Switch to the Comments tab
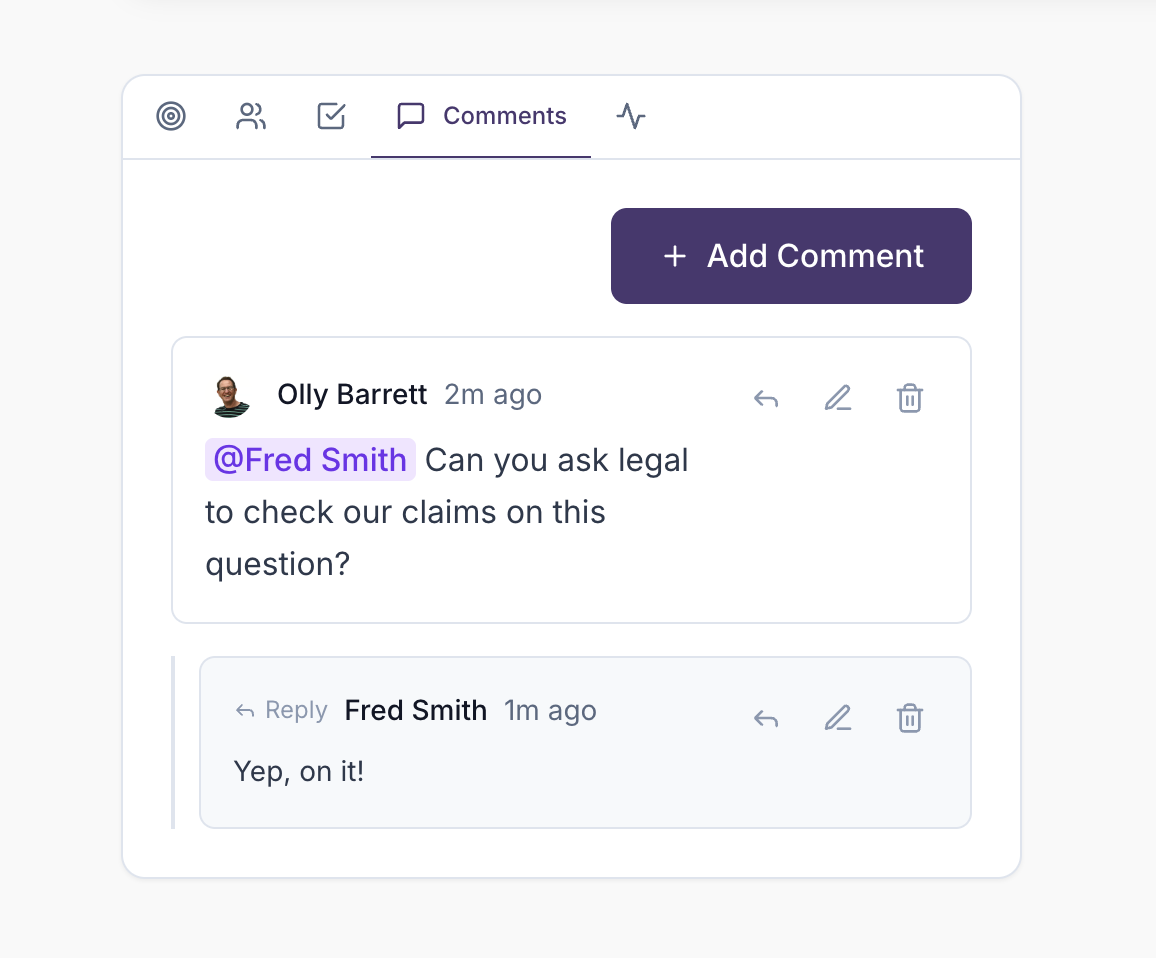The height and width of the screenshot is (958, 1156). tap(504, 116)
